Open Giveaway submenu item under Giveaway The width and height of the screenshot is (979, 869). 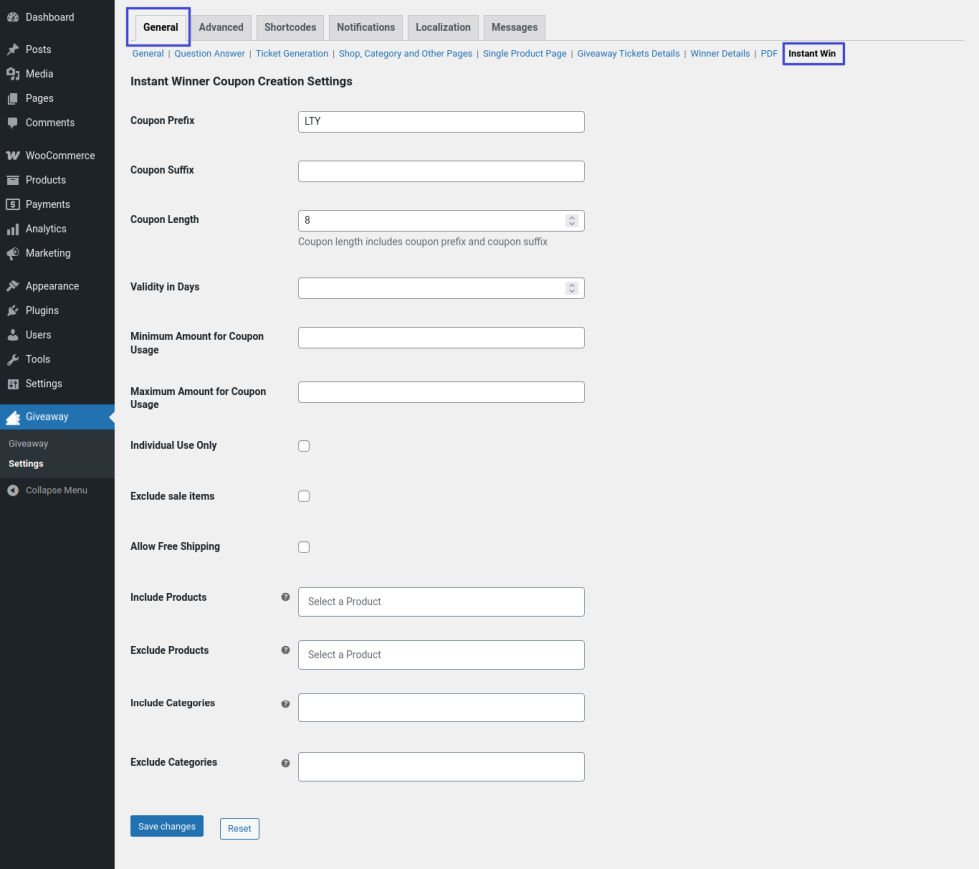pyautogui.click(x=28, y=444)
